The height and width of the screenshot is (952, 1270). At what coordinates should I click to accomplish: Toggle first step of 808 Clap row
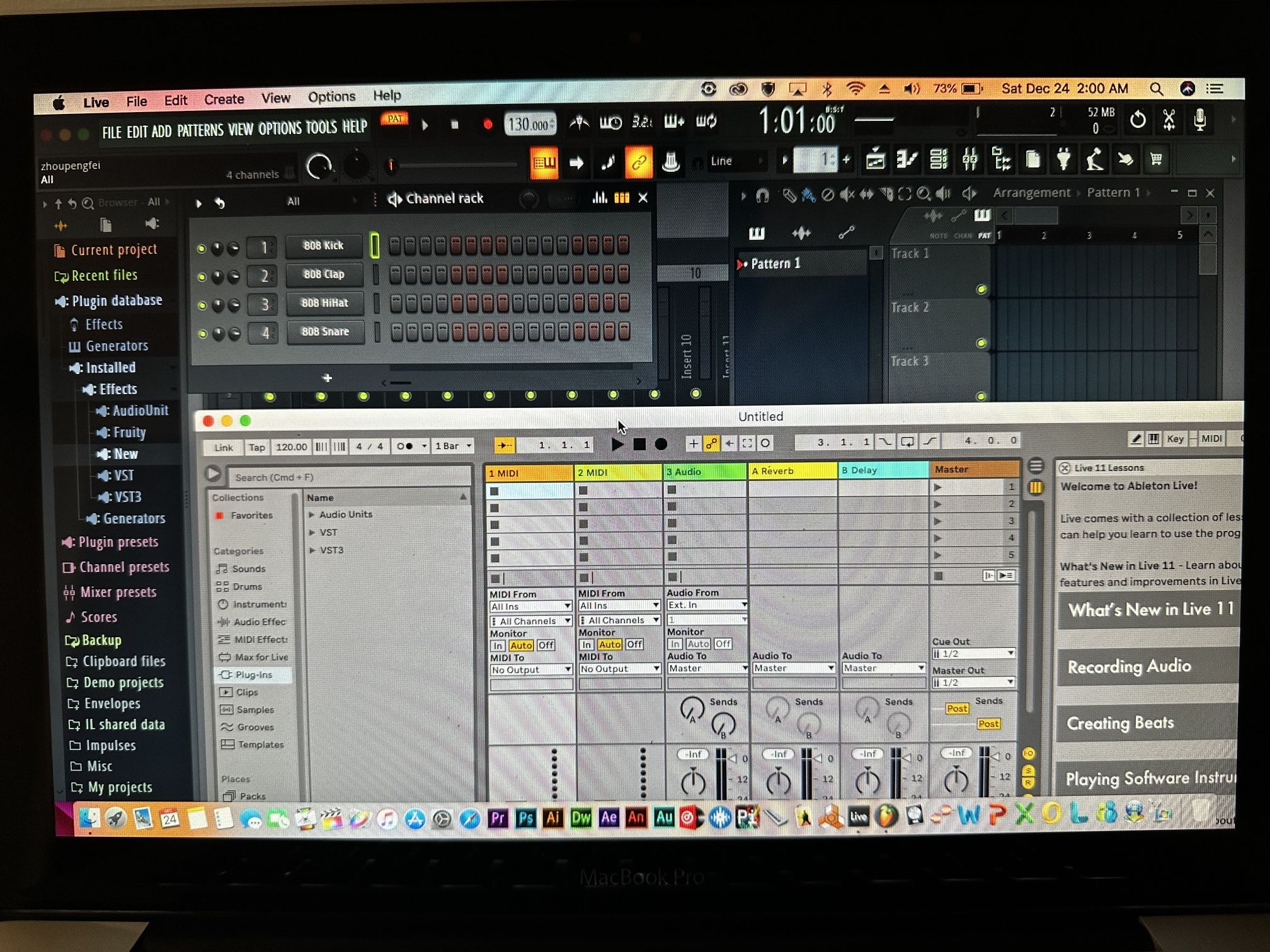pos(395,275)
